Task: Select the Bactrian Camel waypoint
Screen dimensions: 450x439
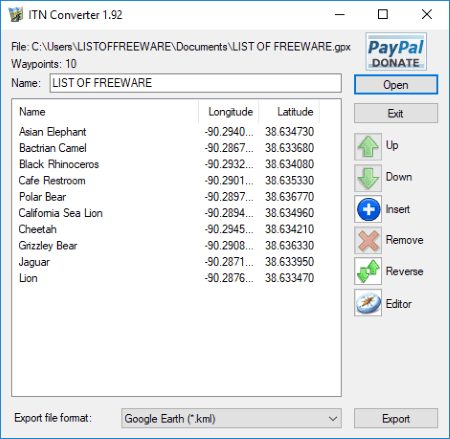Action: tap(53, 148)
